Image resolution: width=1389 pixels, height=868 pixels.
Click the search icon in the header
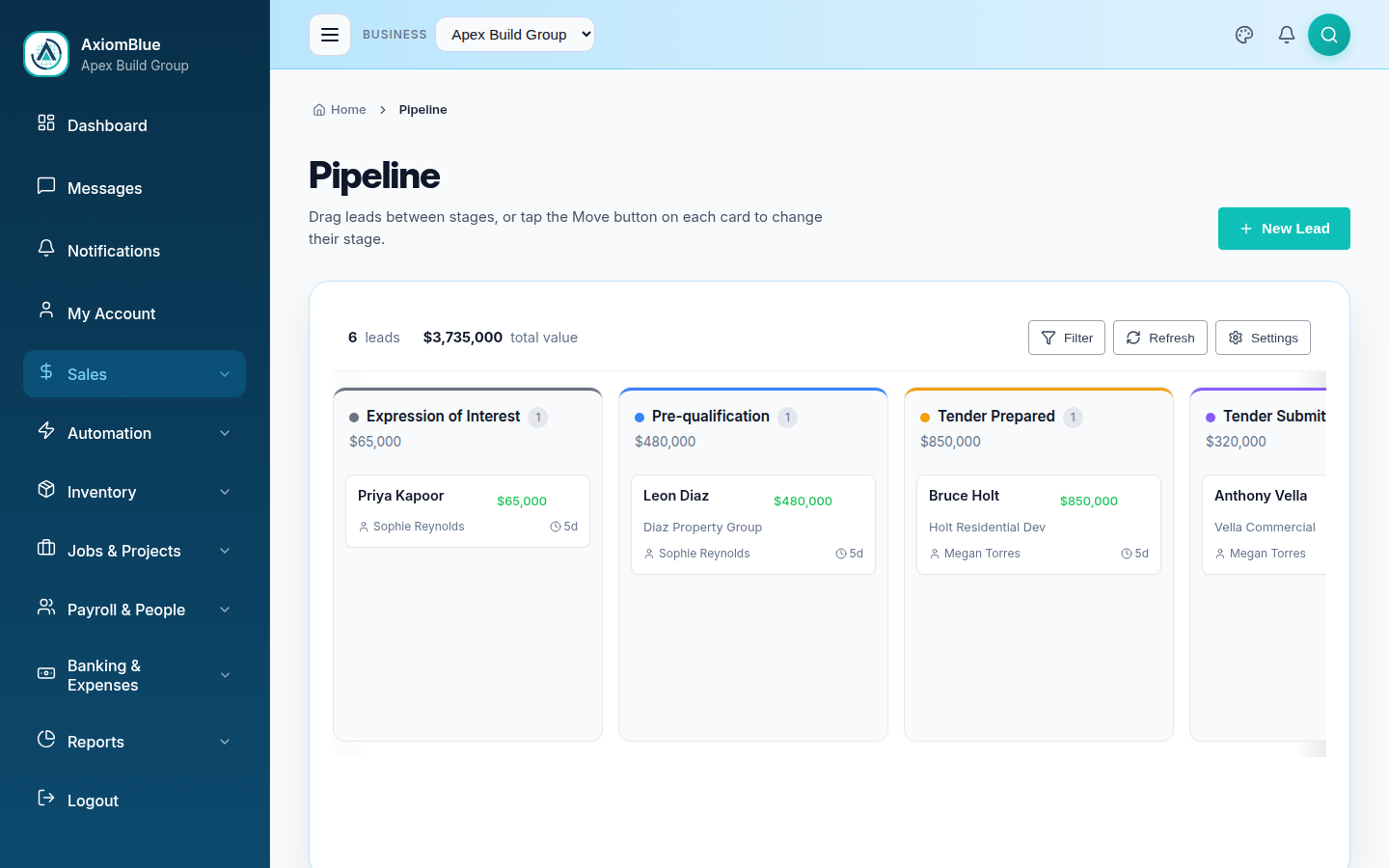1329,34
